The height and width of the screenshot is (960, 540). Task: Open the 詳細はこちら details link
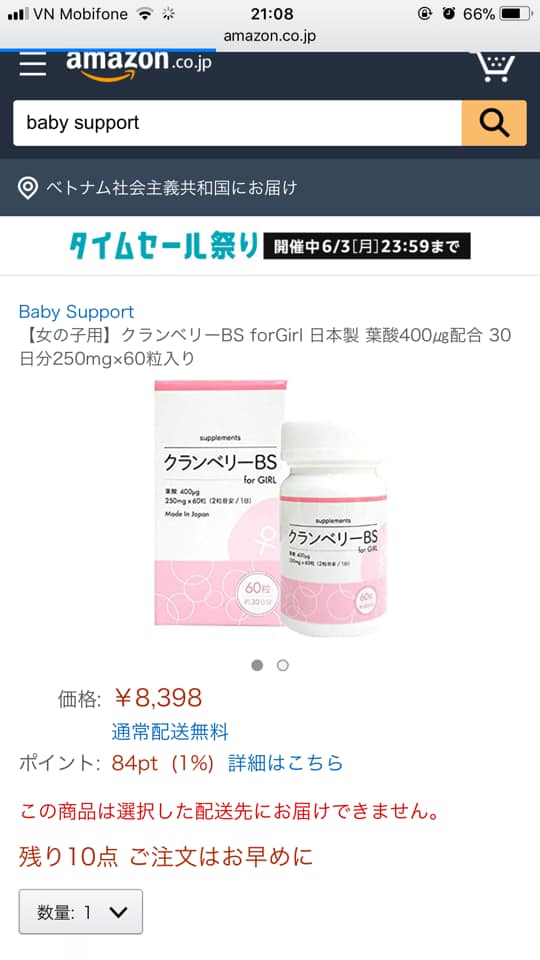pos(285,763)
